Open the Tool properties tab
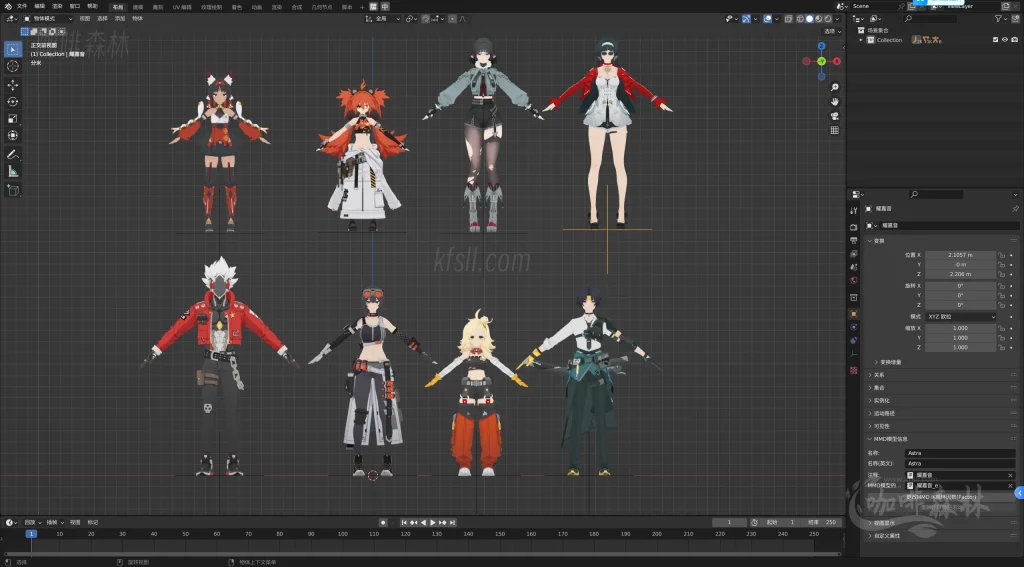1024x567 pixels. 854,211
